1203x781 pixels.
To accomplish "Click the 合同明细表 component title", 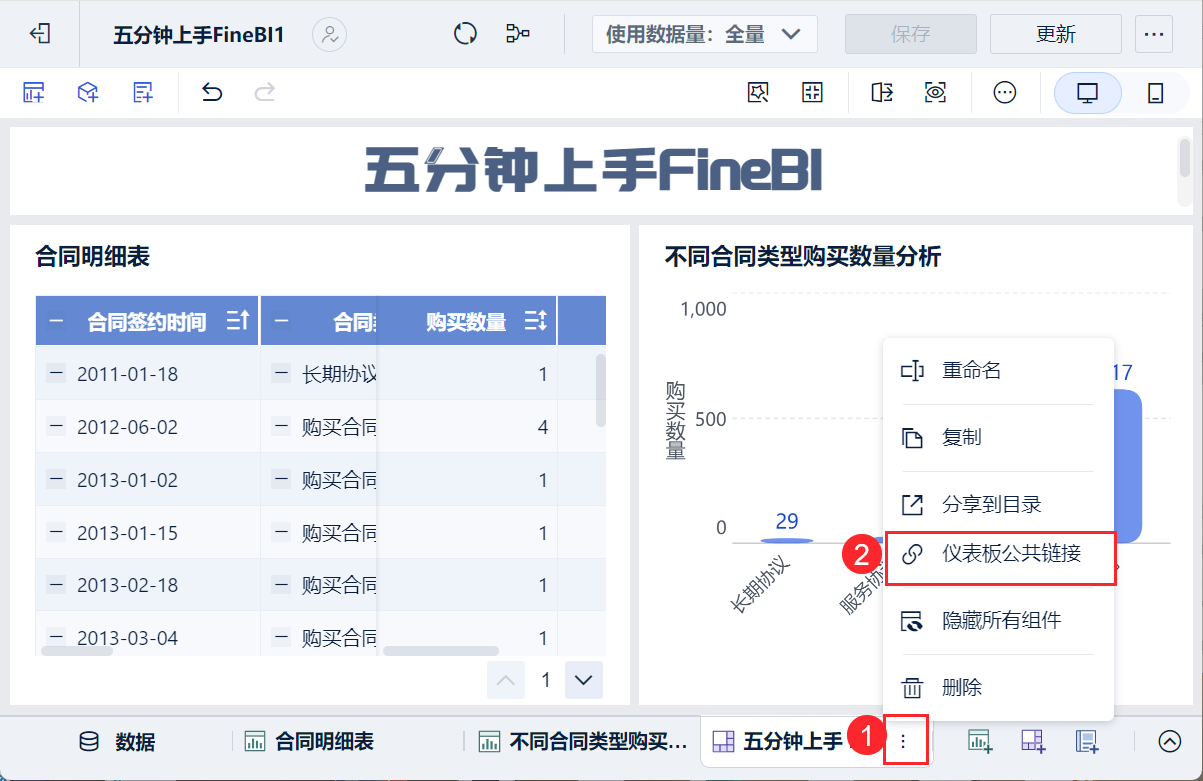I will coord(92,257).
